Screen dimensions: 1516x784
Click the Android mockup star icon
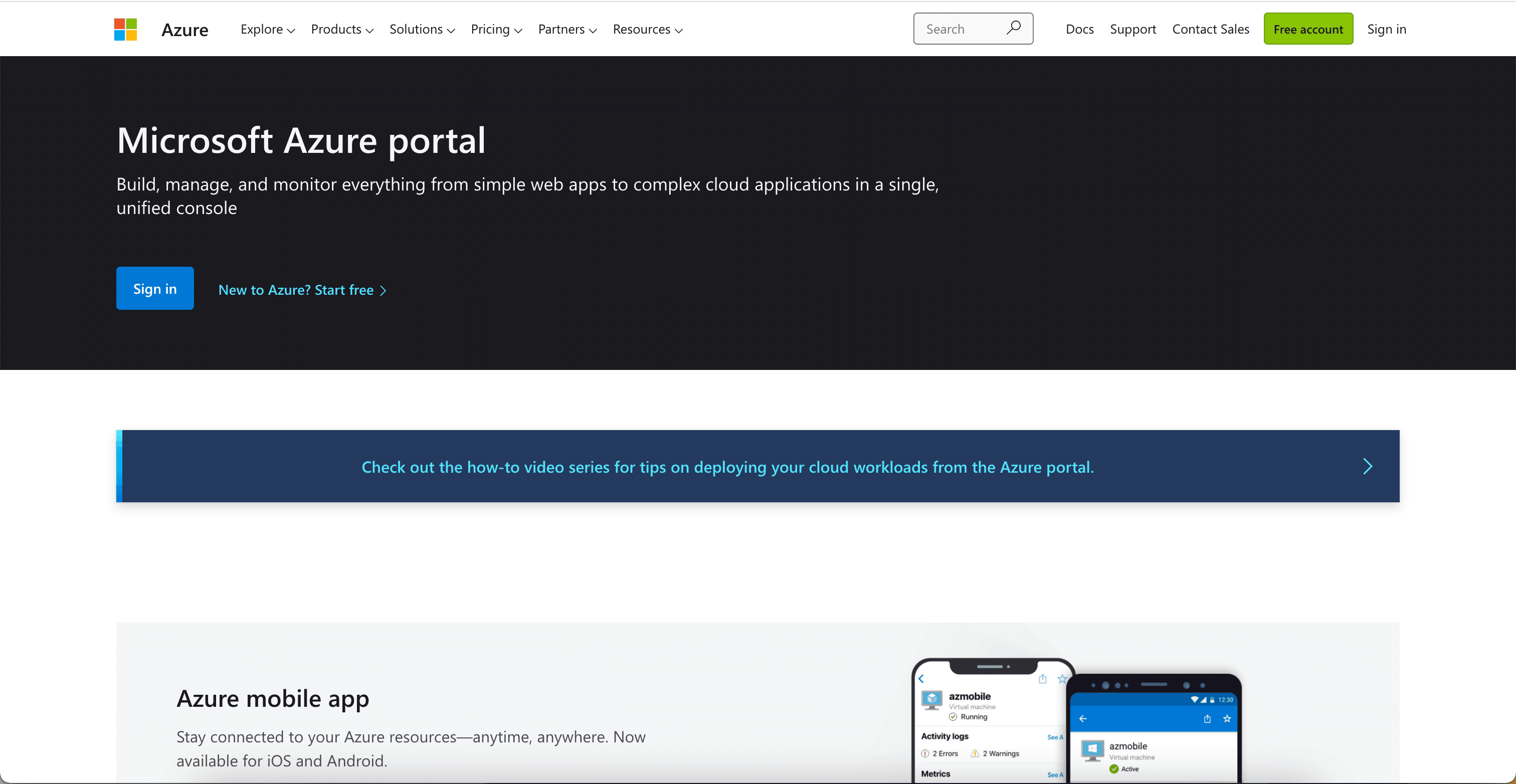[x=1227, y=719]
